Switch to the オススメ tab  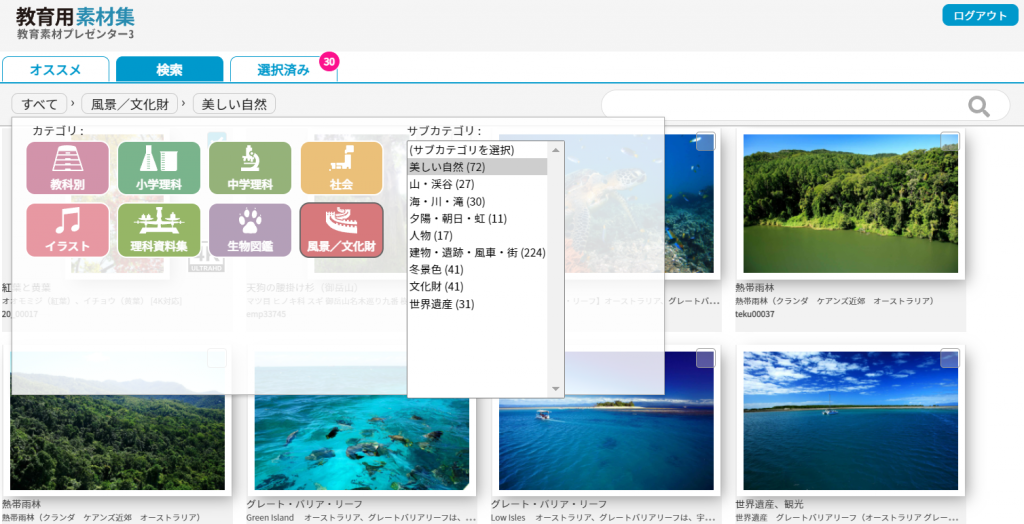click(x=56, y=70)
